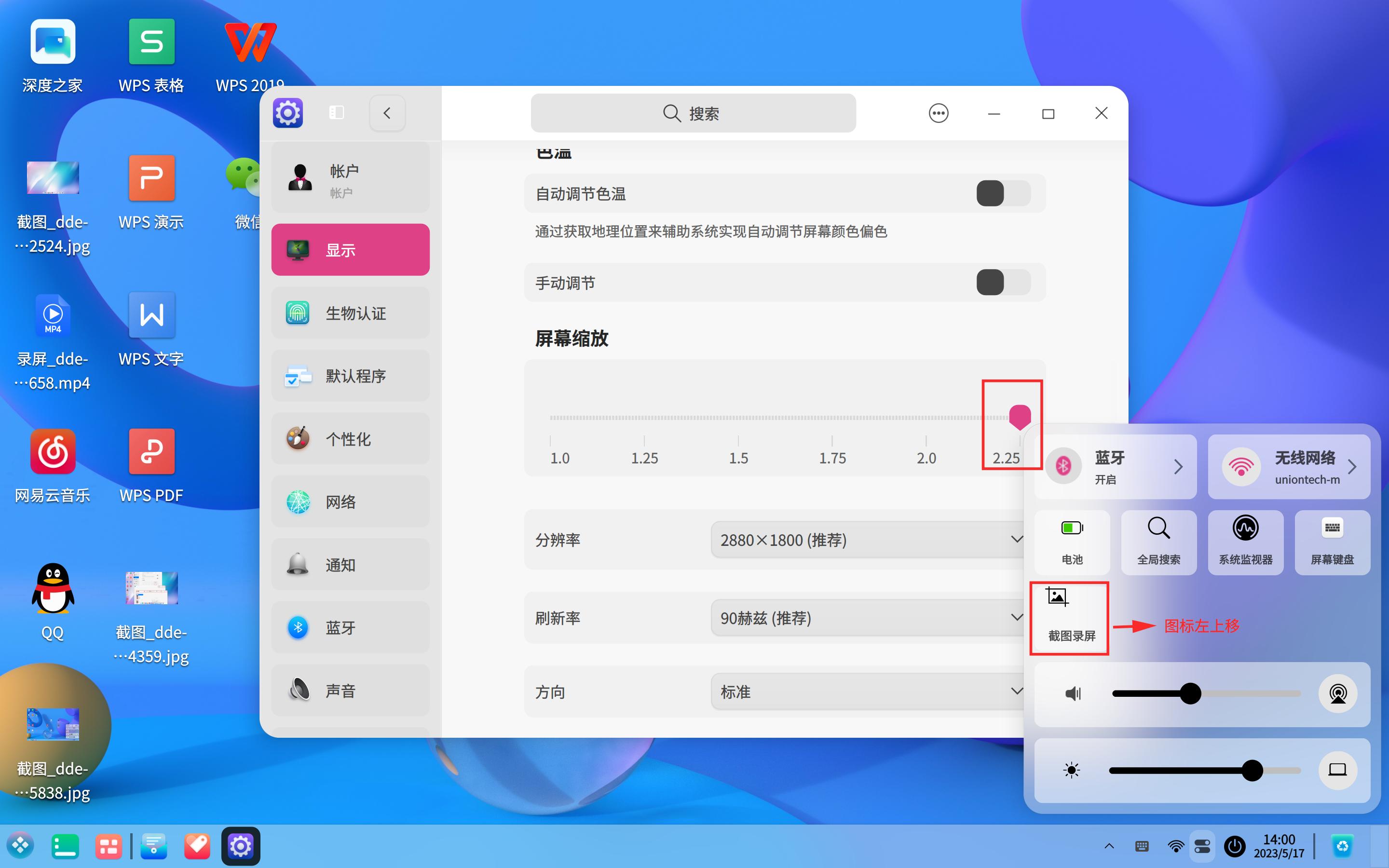Open the 分辨率 resolution dropdown
This screenshot has height=868, width=1389.
[x=868, y=540]
